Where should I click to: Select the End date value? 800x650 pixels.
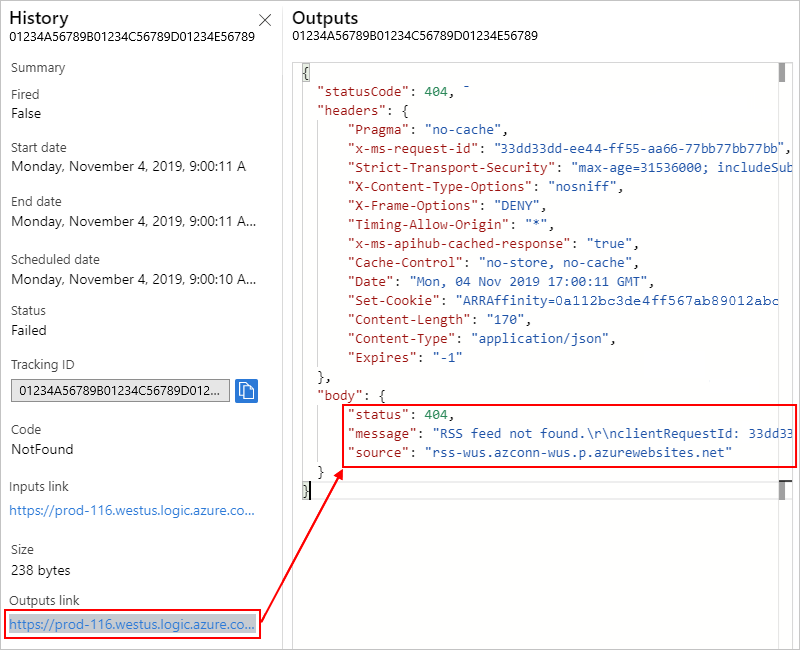(x=134, y=221)
